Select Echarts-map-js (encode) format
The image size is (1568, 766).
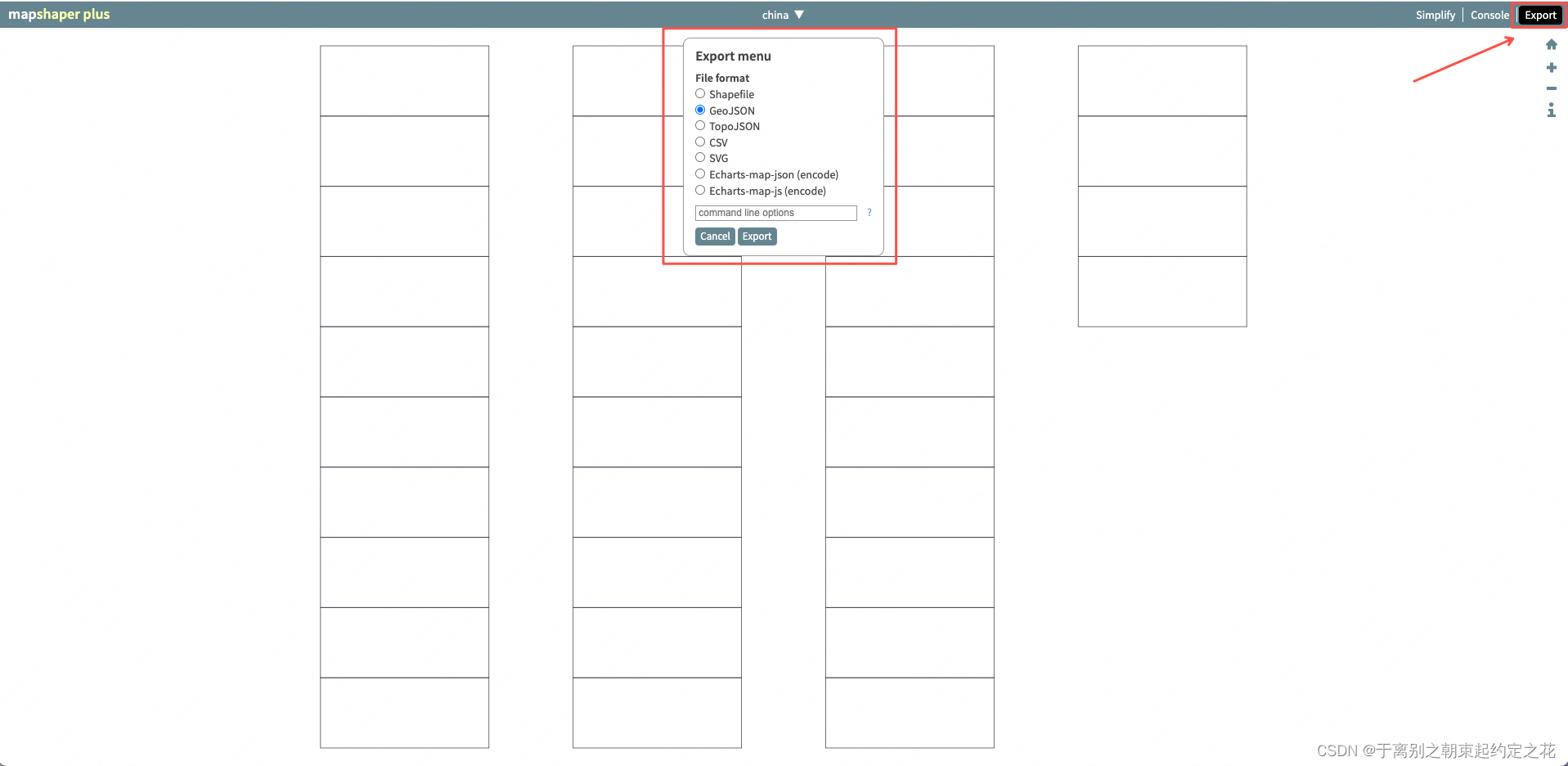coord(700,191)
